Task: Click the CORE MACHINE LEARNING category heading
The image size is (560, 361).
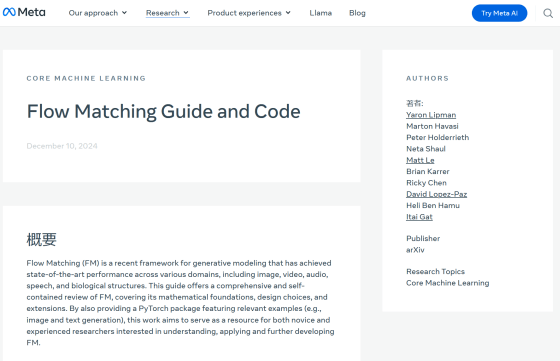Action: (x=86, y=78)
